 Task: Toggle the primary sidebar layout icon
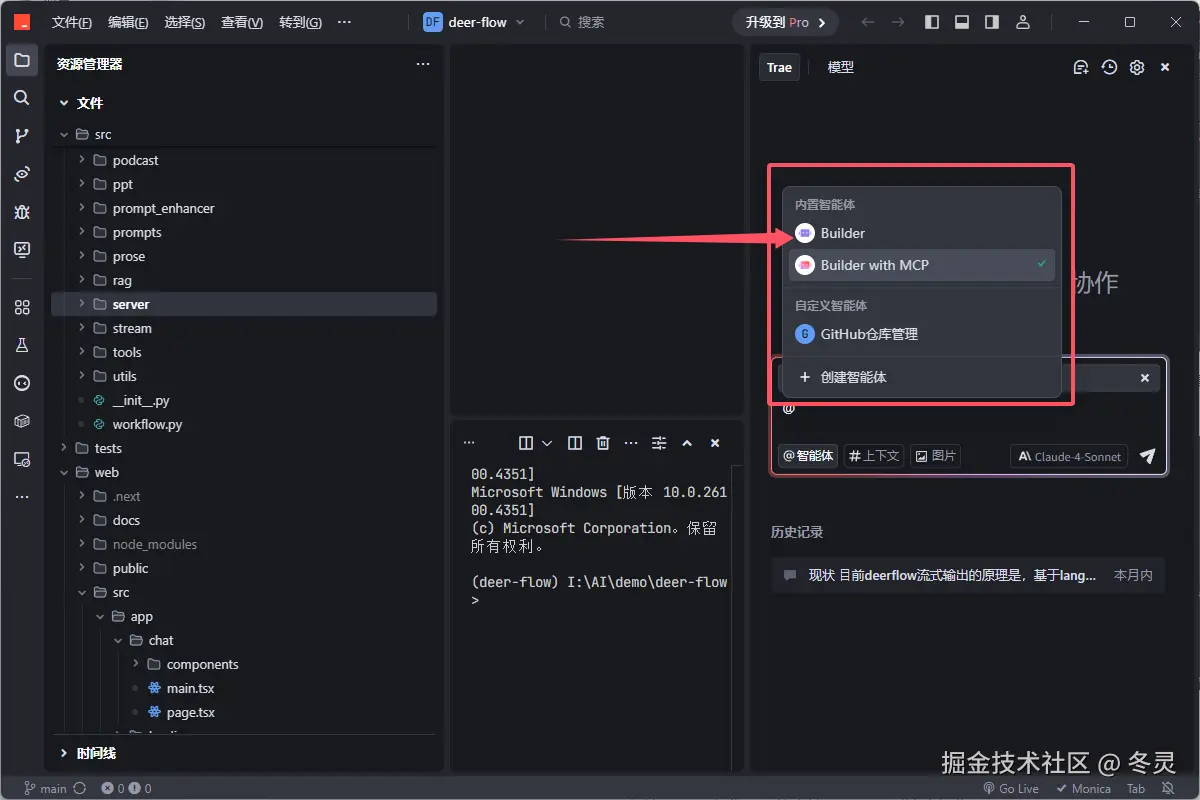pos(932,22)
